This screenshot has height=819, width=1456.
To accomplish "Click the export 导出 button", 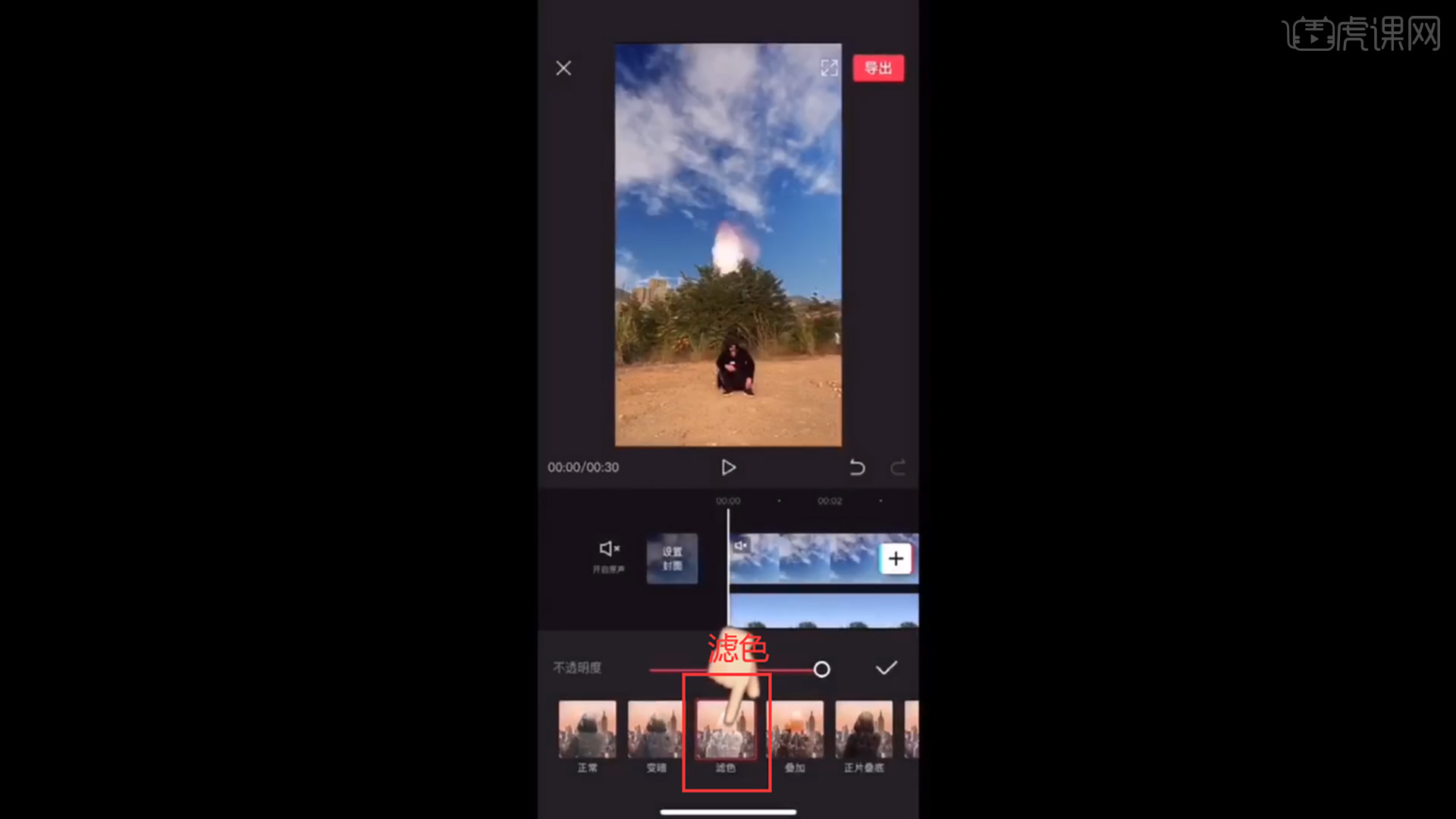I will coord(878,67).
